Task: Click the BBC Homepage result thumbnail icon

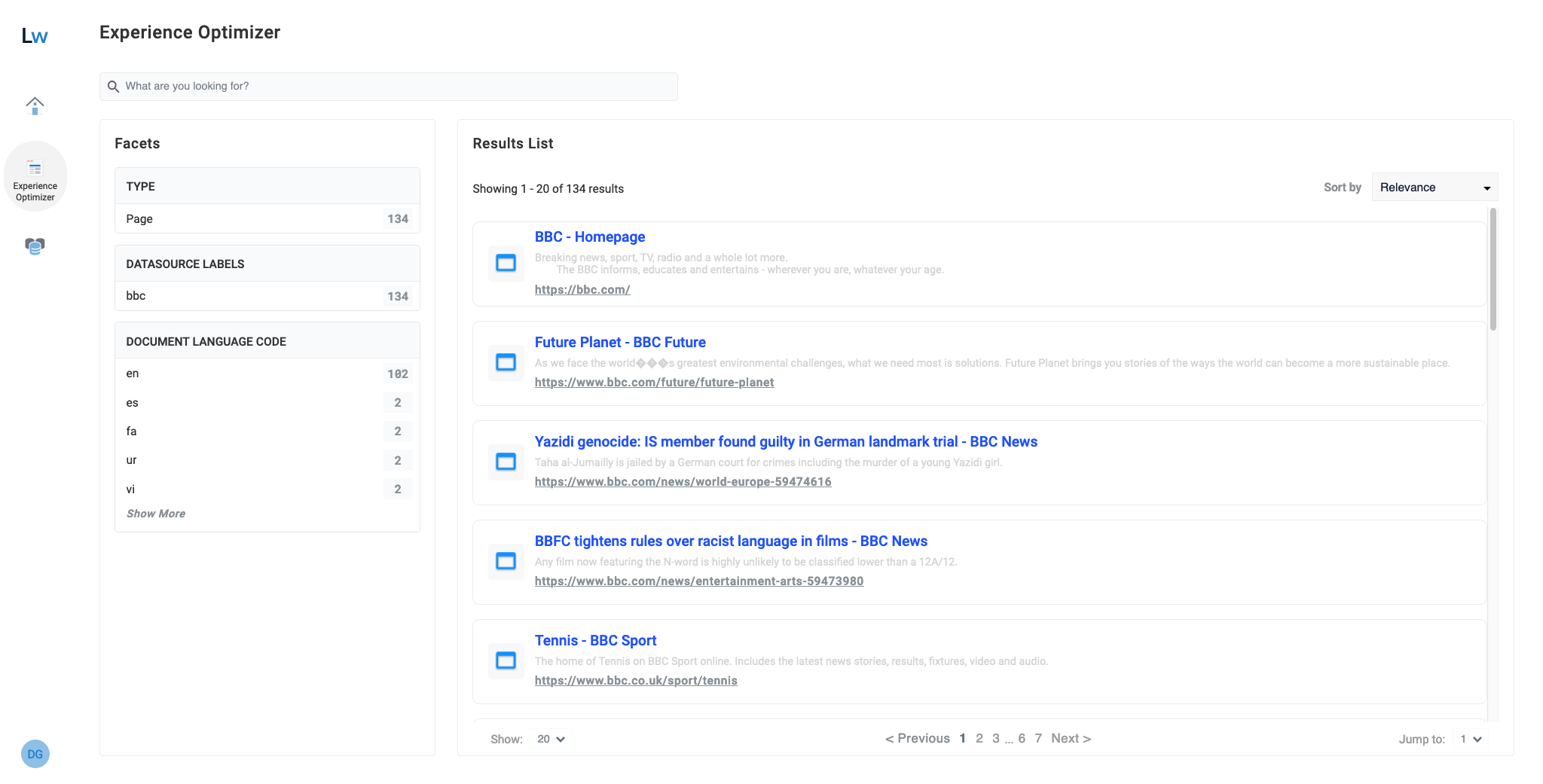Action: click(506, 263)
